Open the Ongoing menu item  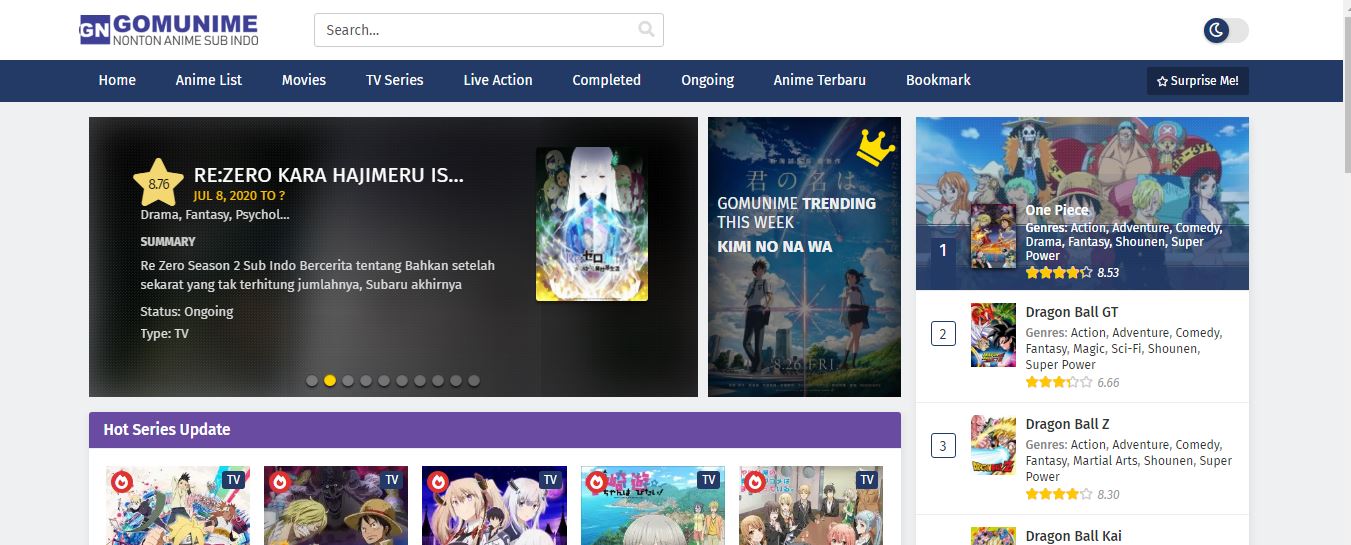pos(707,80)
